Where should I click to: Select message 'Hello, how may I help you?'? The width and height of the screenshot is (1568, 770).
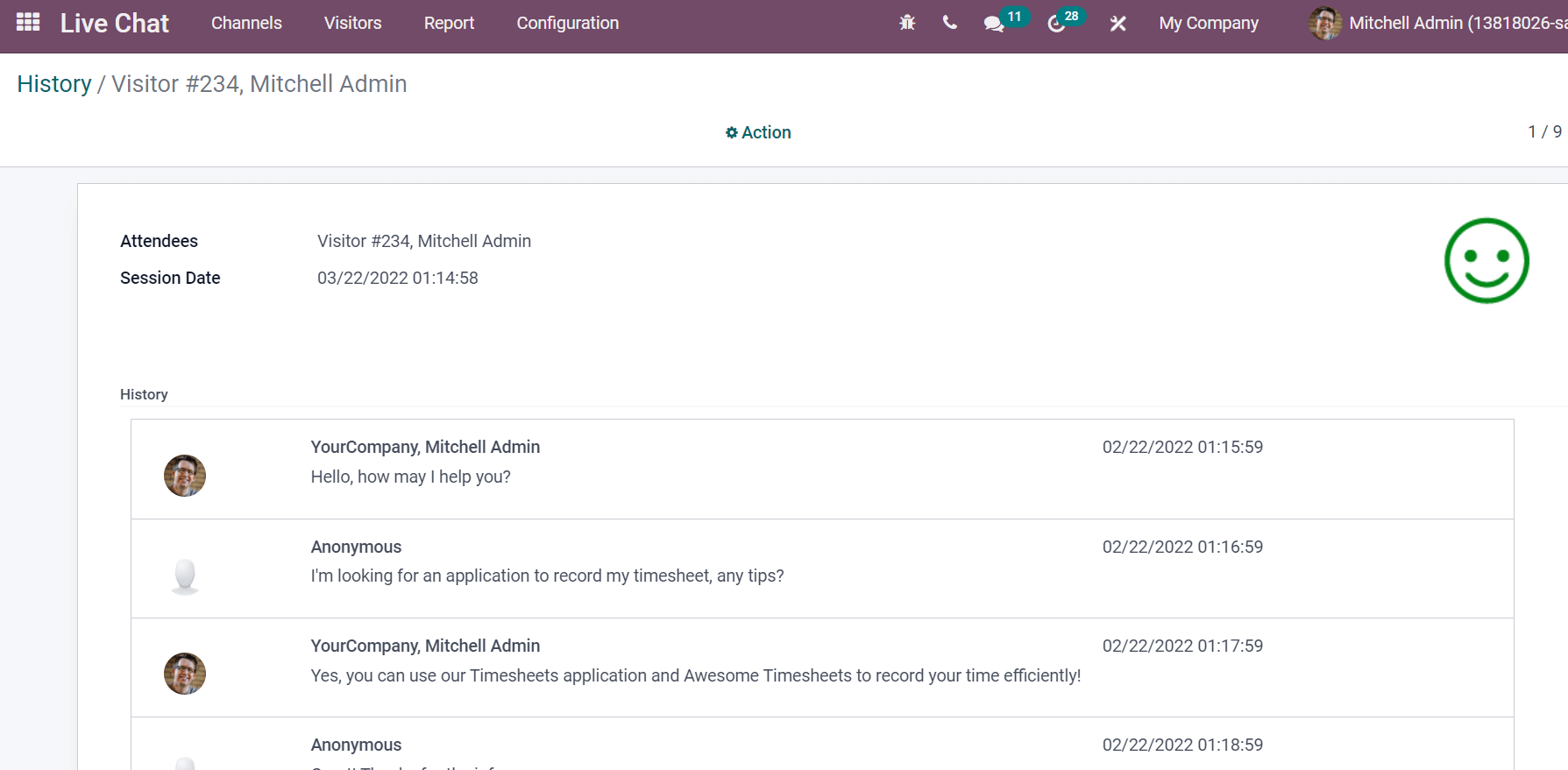coord(410,477)
